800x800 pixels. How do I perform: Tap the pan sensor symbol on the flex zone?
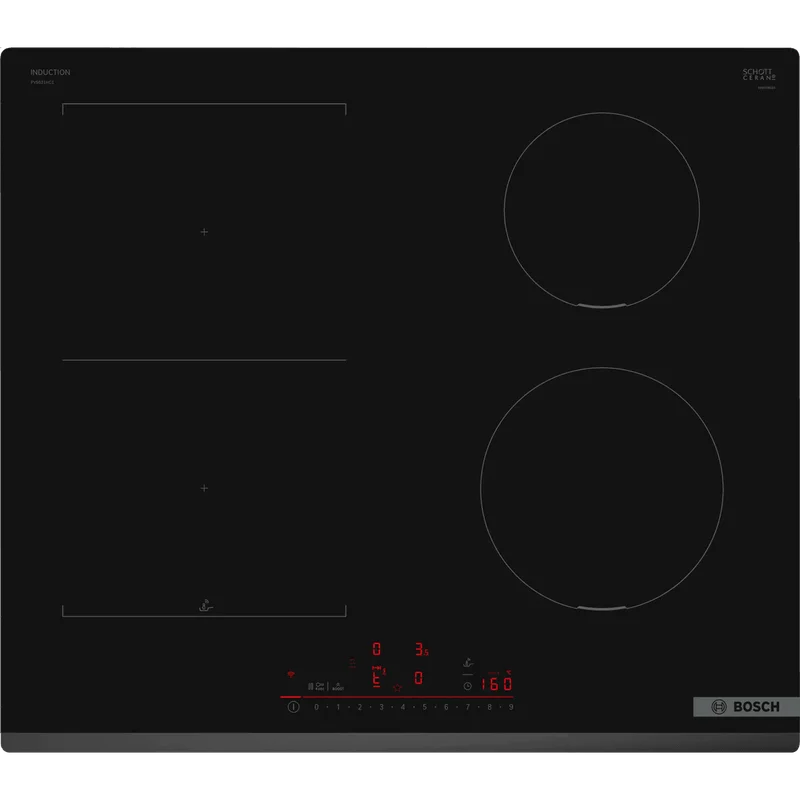pyautogui.click(x=206, y=606)
